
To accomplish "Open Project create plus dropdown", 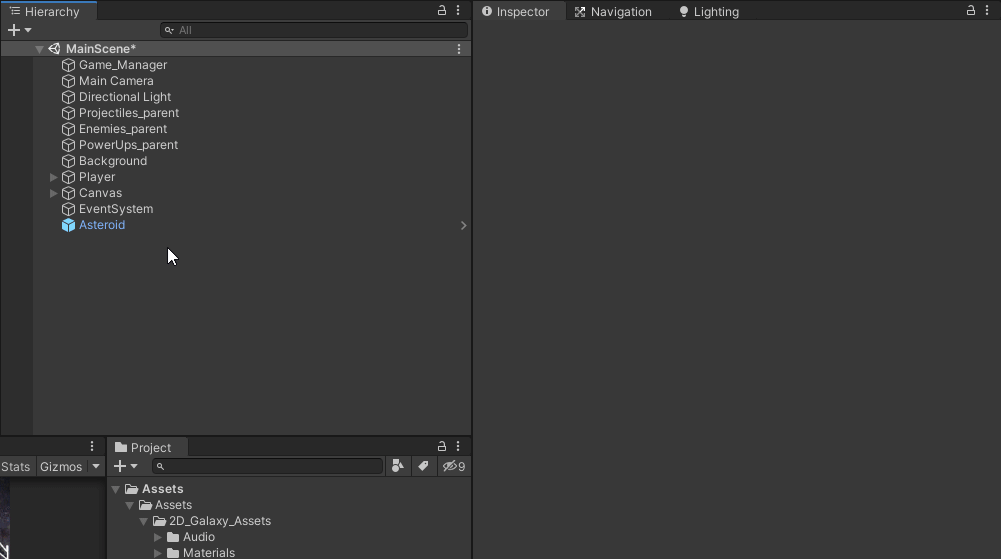I will (125, 466).
